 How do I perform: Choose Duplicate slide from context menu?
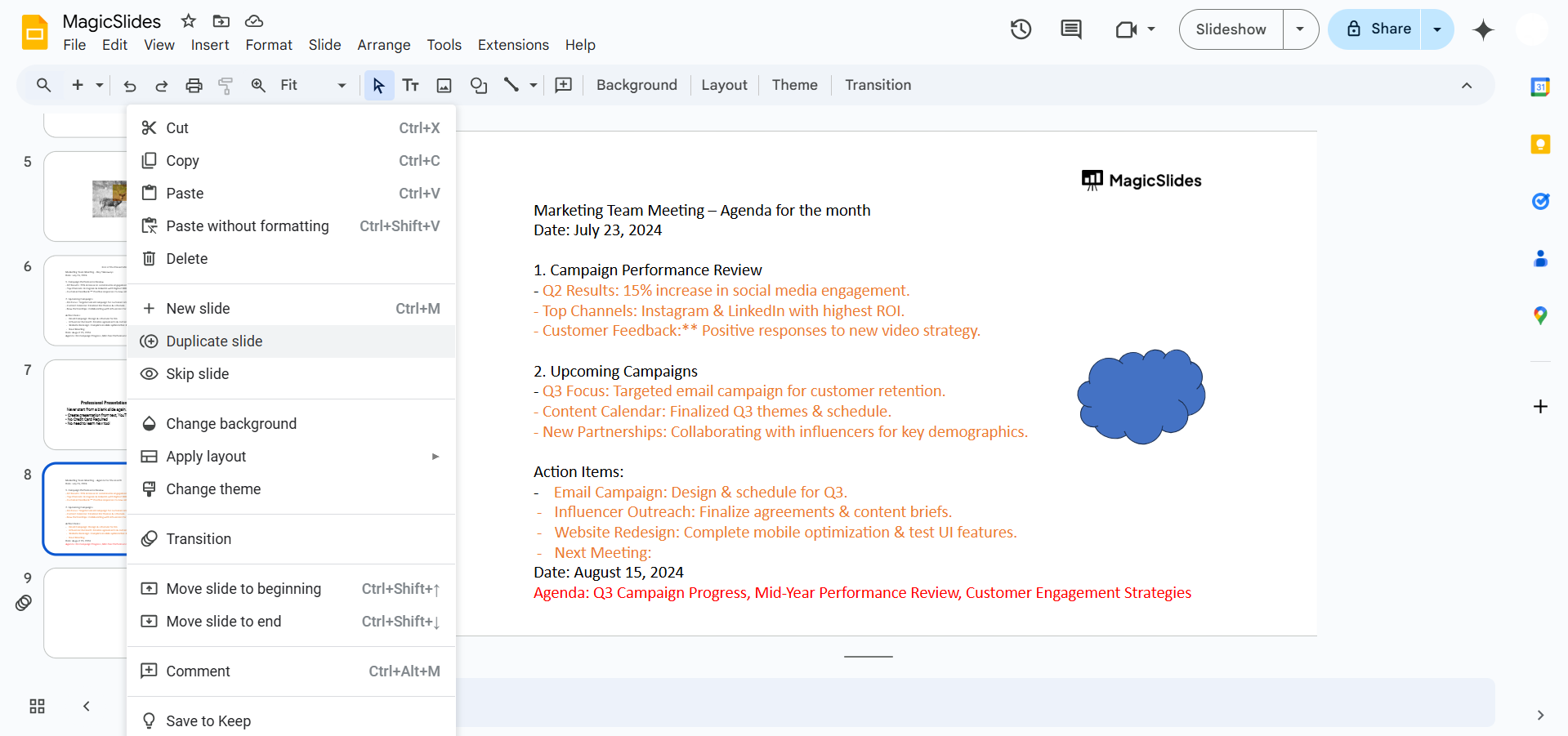point(214,341)
